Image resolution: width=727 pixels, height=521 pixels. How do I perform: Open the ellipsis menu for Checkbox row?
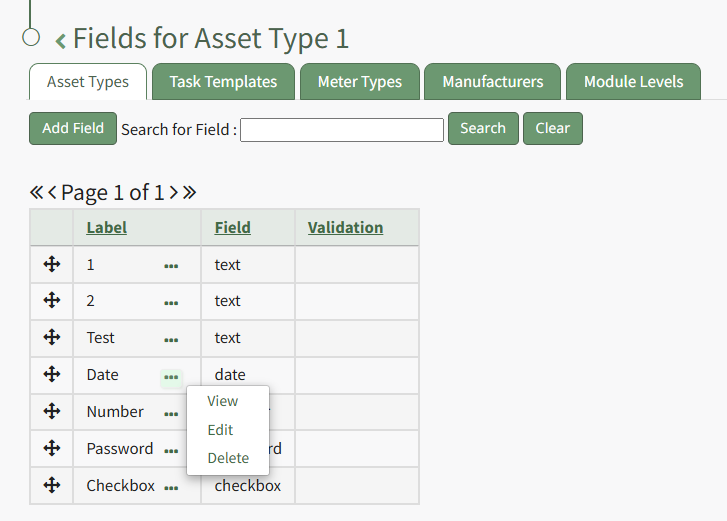[x=171, y=488]
